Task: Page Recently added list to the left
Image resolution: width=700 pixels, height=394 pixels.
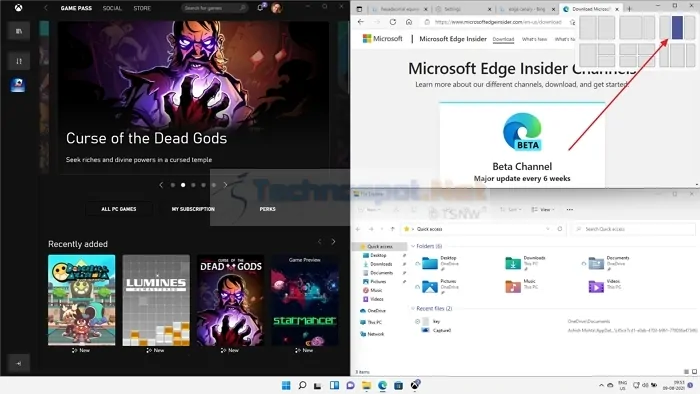Action: [x=320, y=242]
